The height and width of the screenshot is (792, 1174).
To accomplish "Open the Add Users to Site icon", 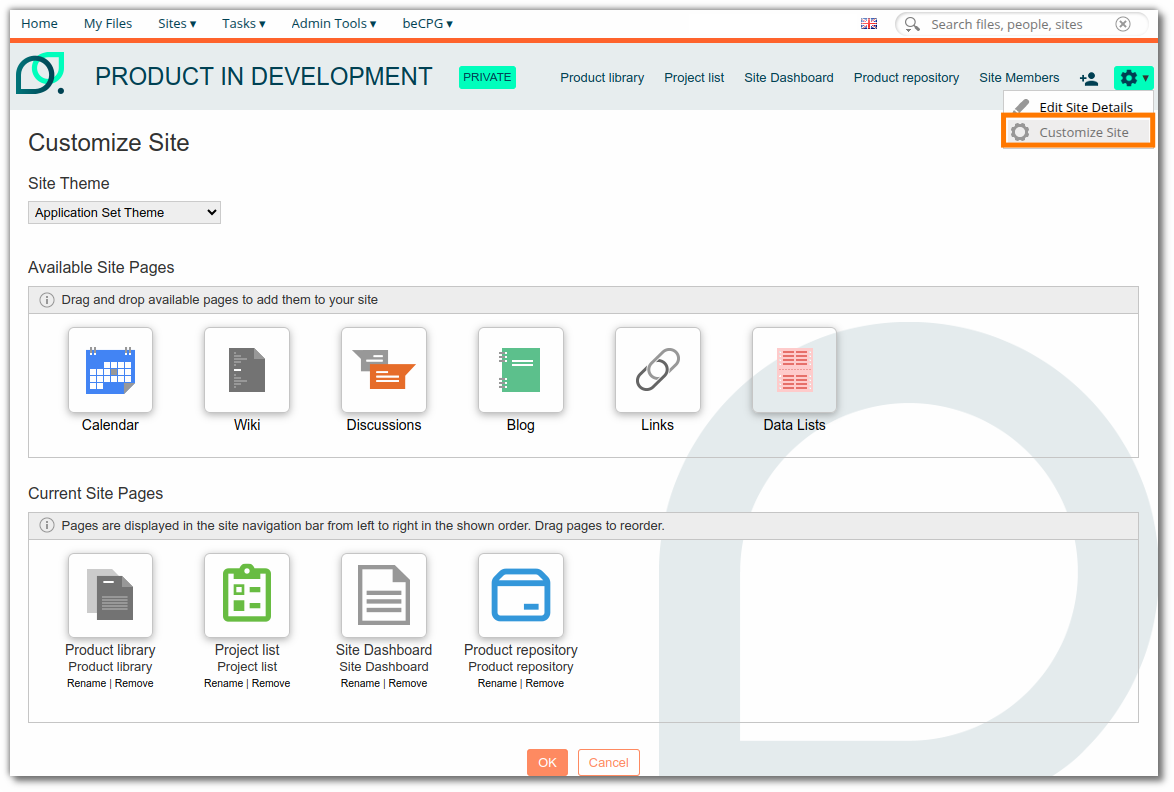I will click(x=1088, y=78).
